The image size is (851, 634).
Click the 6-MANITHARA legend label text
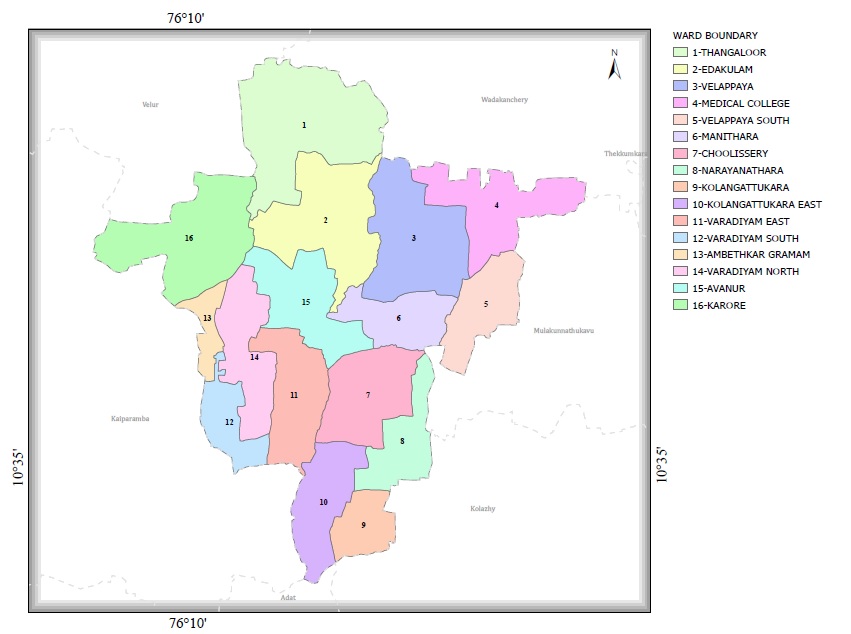725,136
